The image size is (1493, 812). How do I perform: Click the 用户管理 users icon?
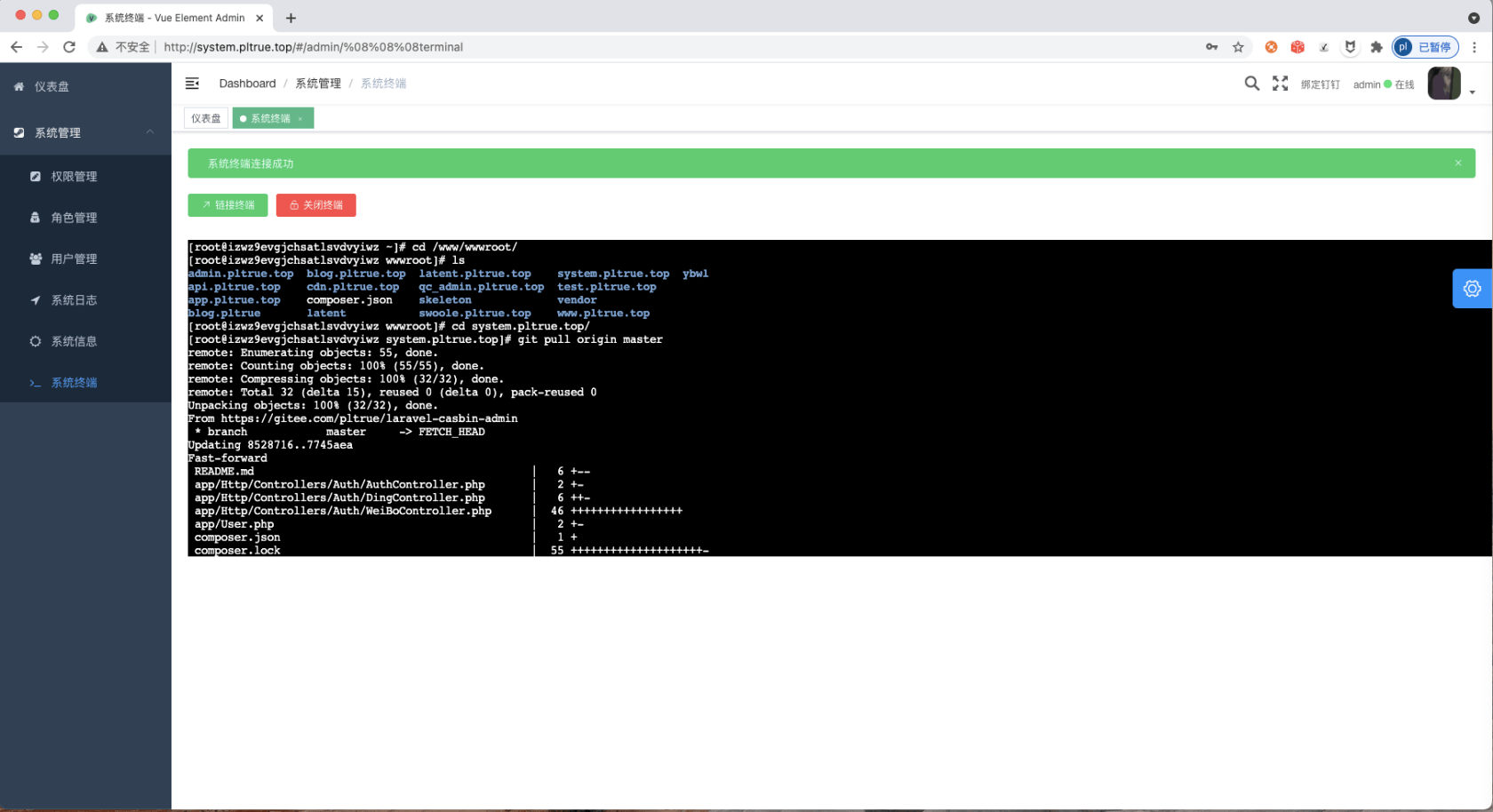pos(35,259)
